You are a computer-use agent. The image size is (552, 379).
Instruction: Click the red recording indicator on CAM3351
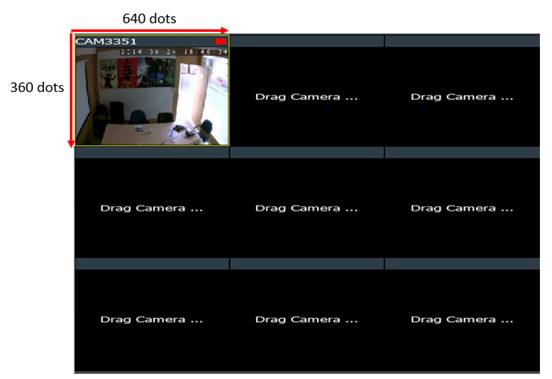click(x=220, y=42)
